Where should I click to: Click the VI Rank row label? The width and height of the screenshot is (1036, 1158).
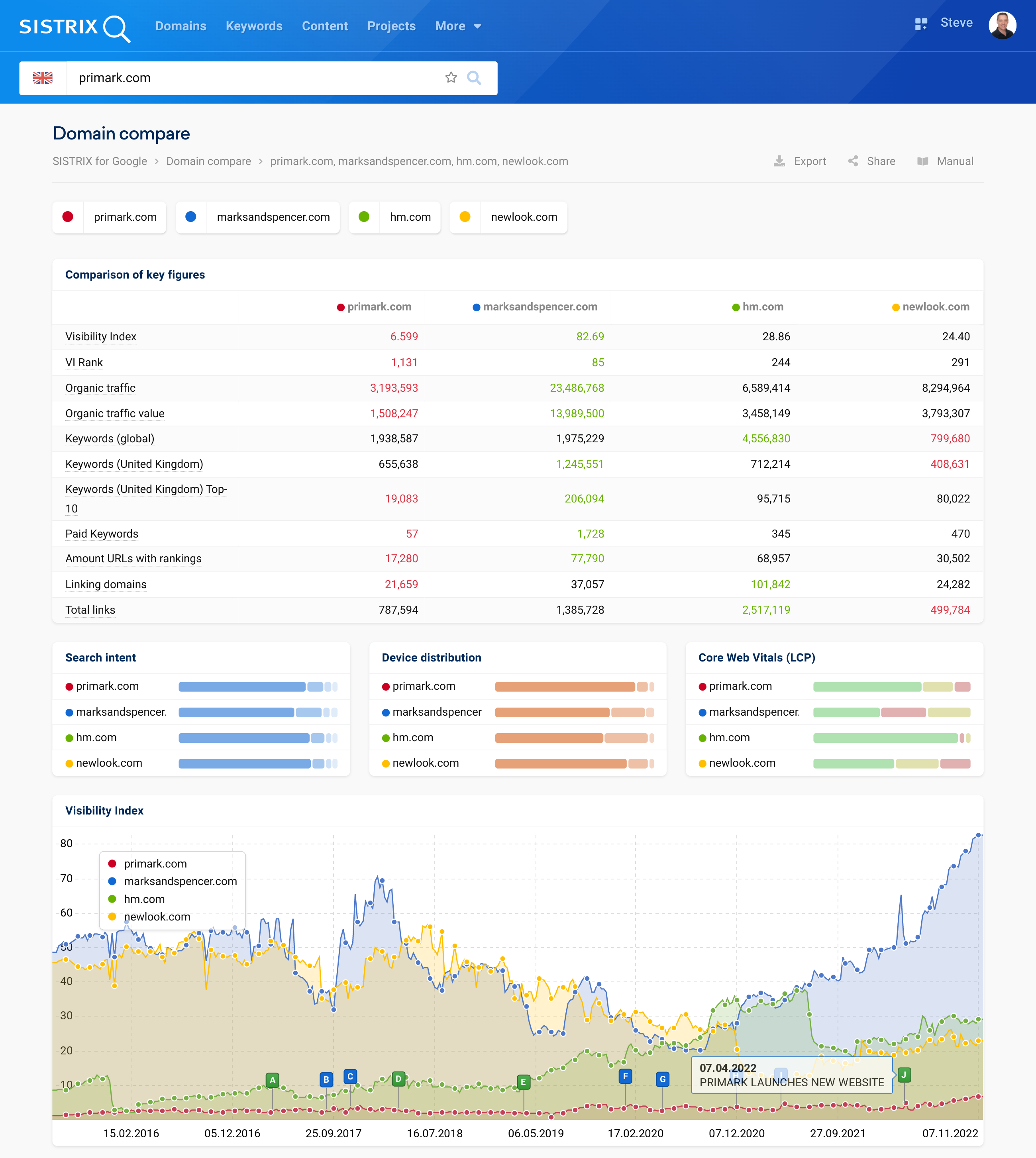(84, 362)
